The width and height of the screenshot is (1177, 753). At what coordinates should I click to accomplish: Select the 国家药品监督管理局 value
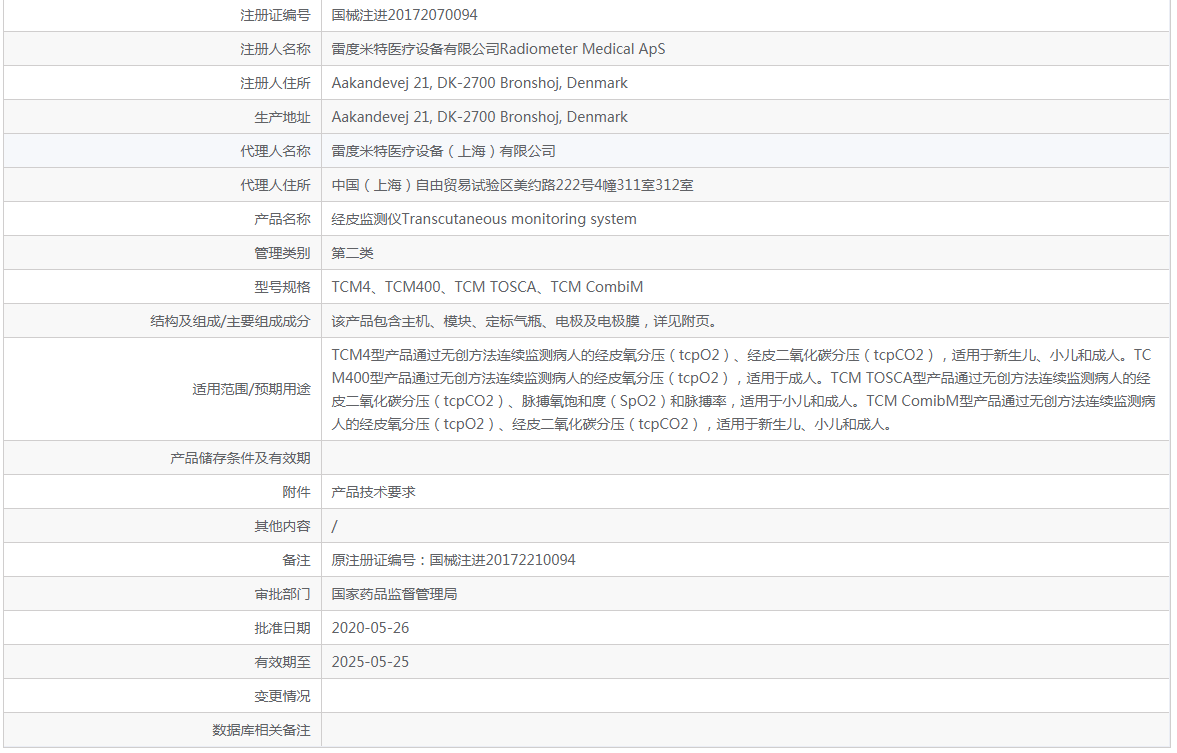tap(395, 594)
